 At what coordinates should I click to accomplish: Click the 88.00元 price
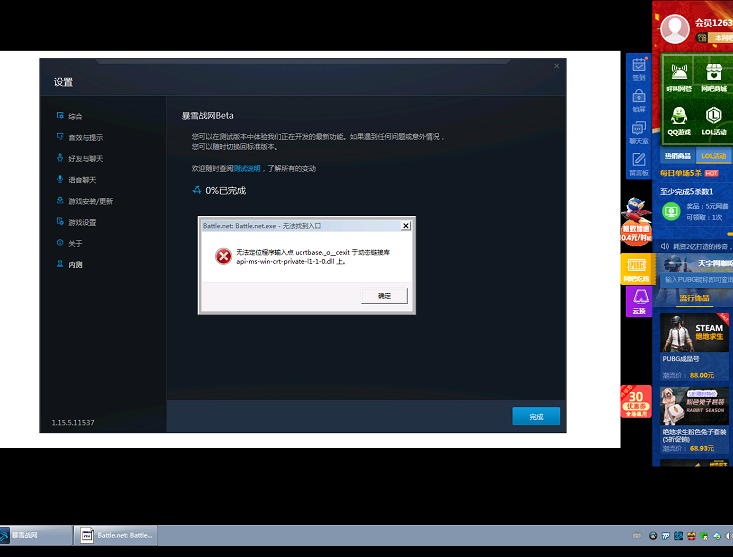702,375
